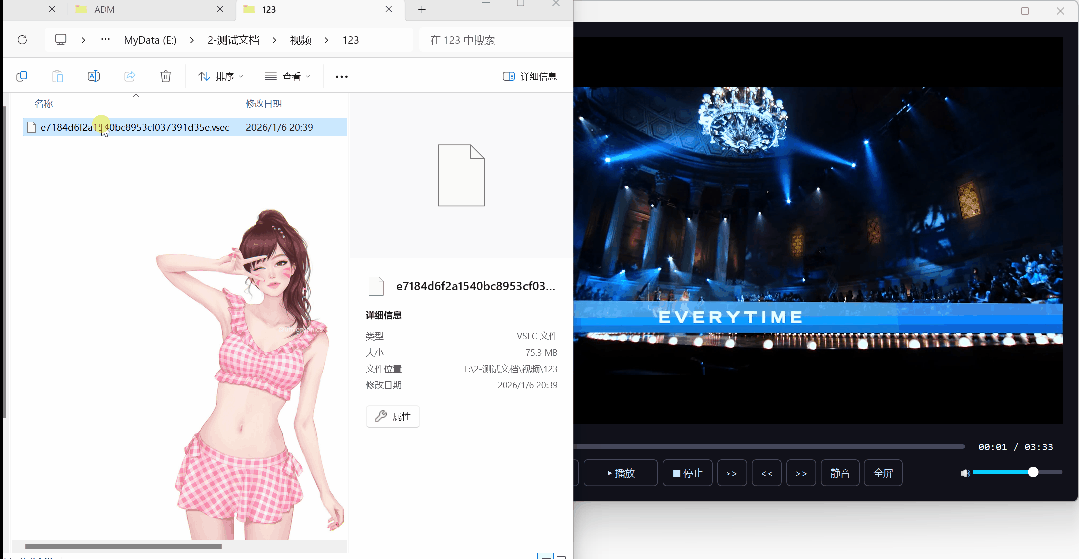Open the 排序 sort dropdown
This screenshot has width=1079, height=559.
[221, 76]
